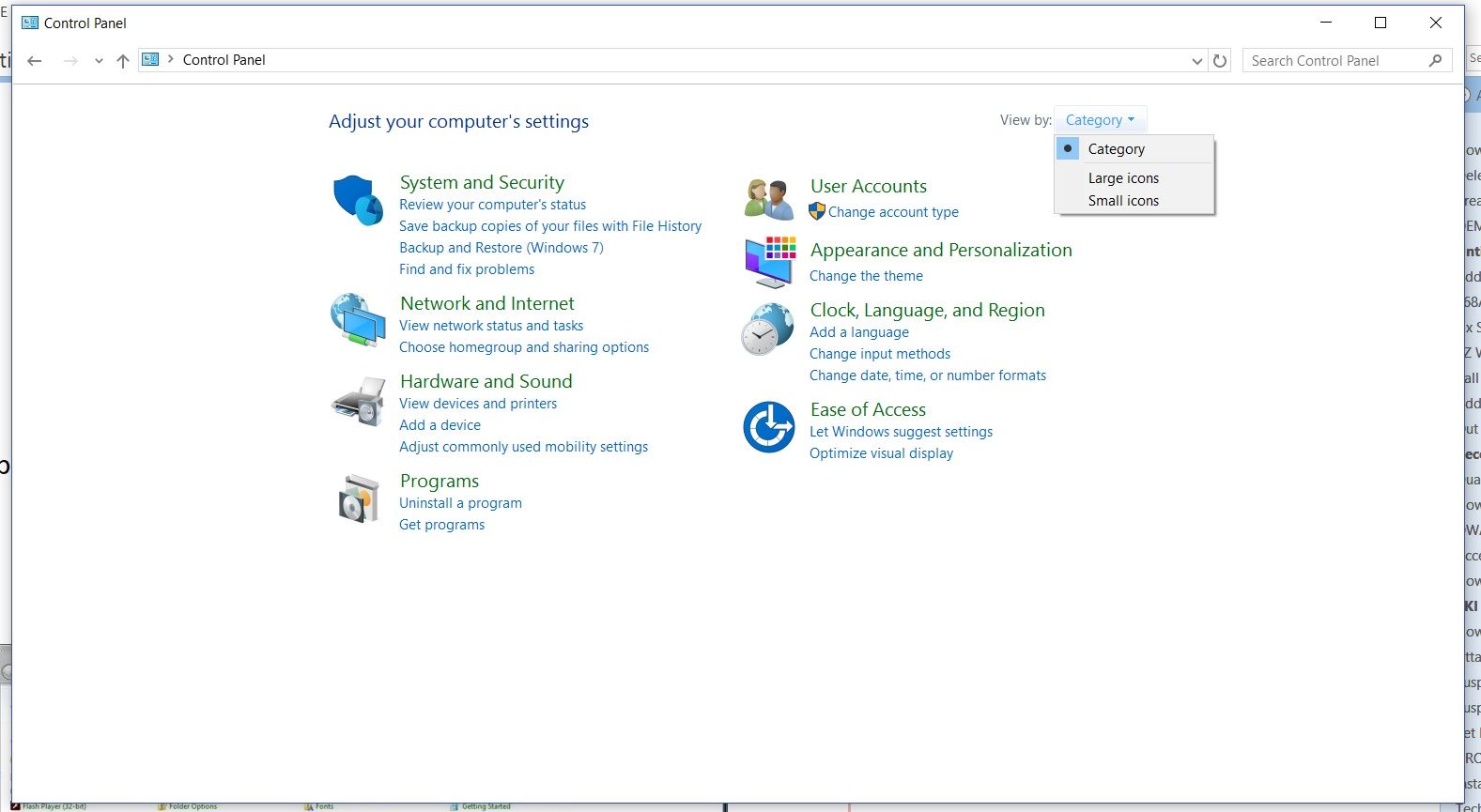Open the Network and Internet globe icon
The height and width of the screenshot is (812, 1481).
click(358, 321)
